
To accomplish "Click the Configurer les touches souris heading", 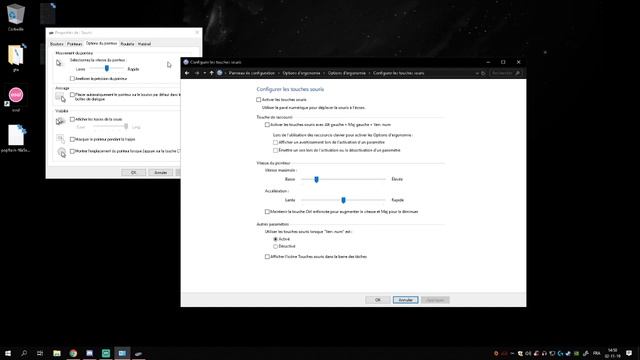I will pyautogui.click(x=290, y=89).
